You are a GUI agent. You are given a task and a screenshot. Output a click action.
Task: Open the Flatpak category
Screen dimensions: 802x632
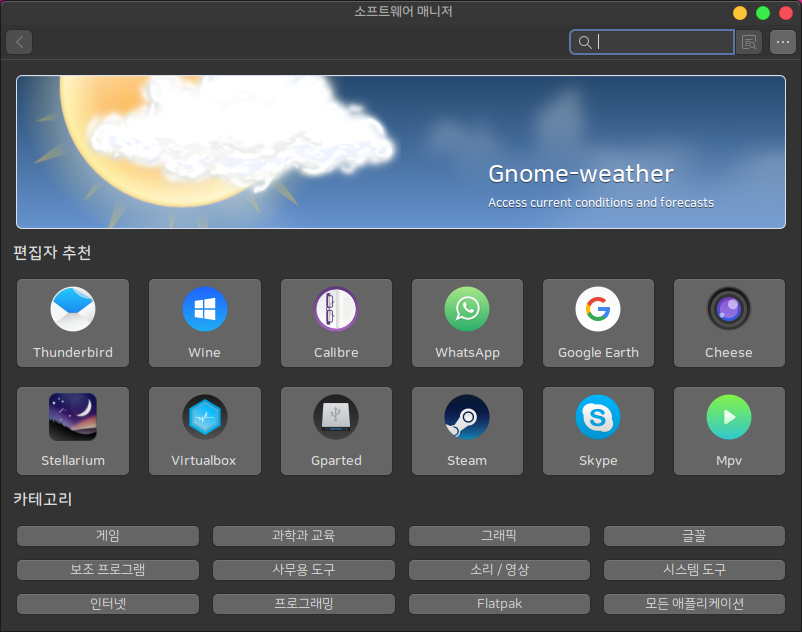click(x=499, y=604)
